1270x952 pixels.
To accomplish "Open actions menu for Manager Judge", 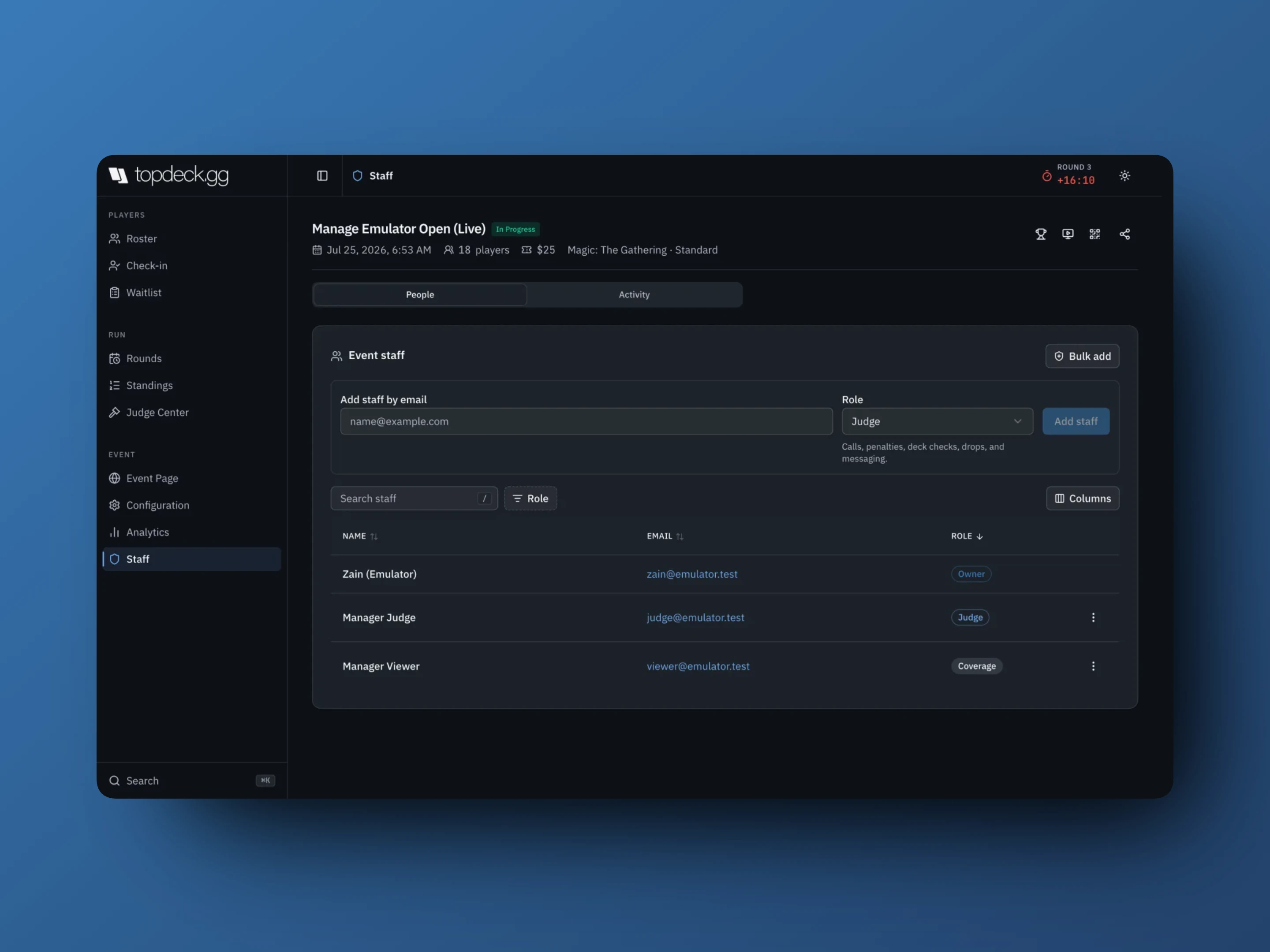I will [1093, 618].
